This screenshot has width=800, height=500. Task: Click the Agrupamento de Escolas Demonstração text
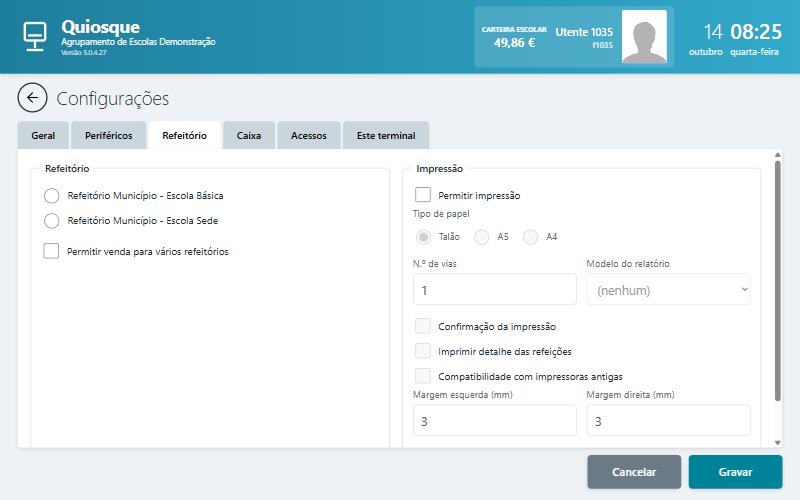tap(138, 42)
